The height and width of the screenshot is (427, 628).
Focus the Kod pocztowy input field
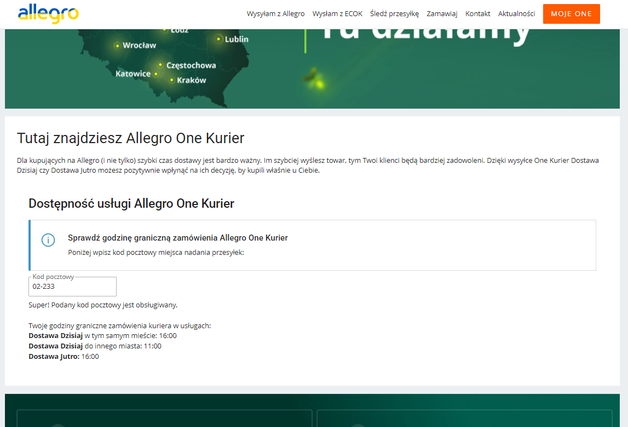[73, 287]
